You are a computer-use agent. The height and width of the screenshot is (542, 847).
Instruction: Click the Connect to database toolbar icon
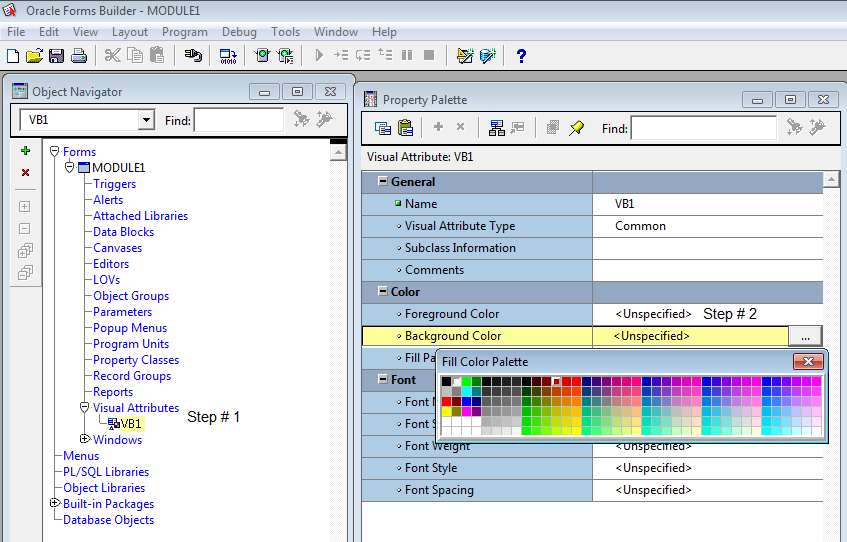click(x=194, y=56)
